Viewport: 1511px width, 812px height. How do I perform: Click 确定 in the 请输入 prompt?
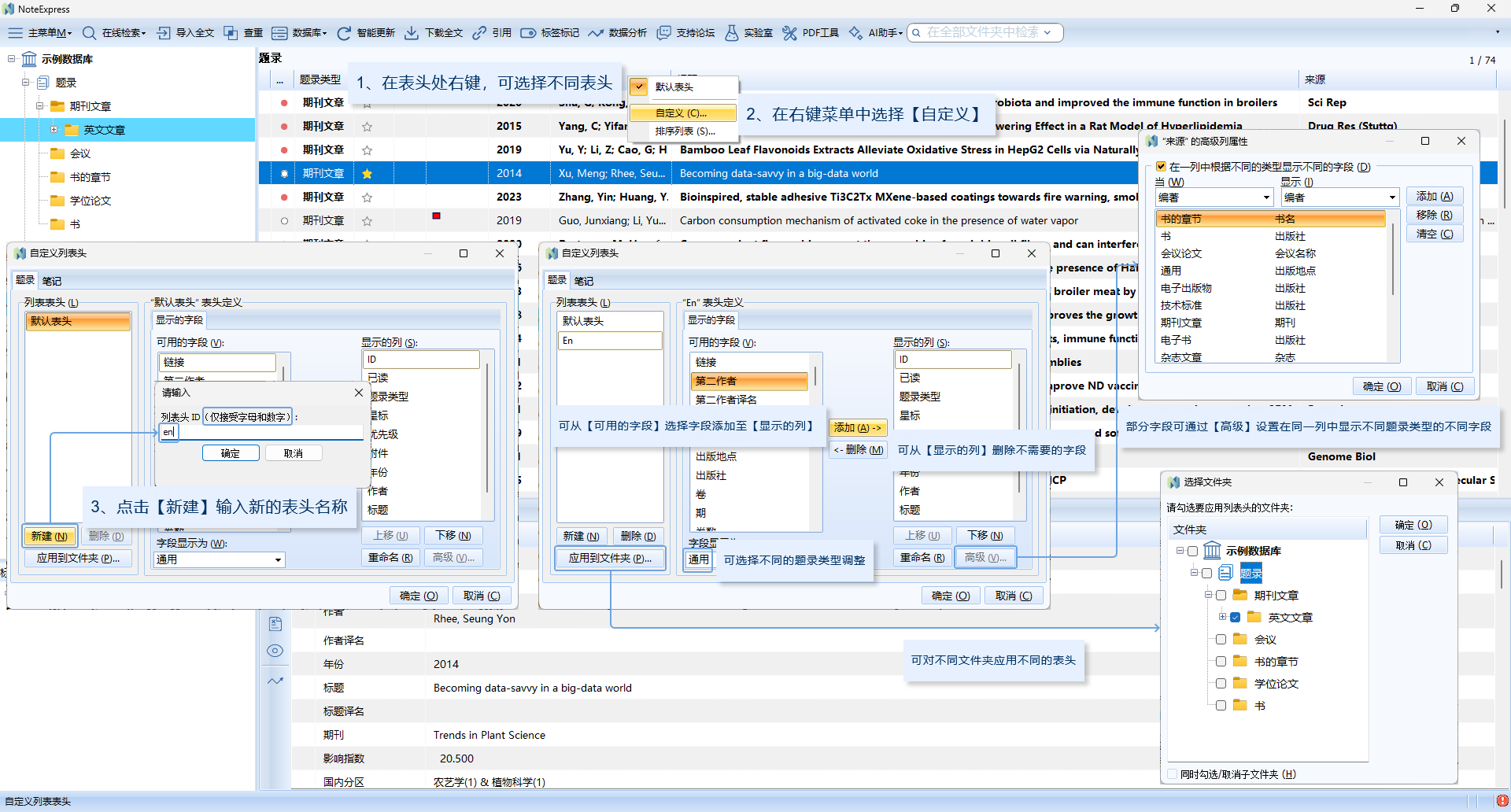click(x=231, y=453)
